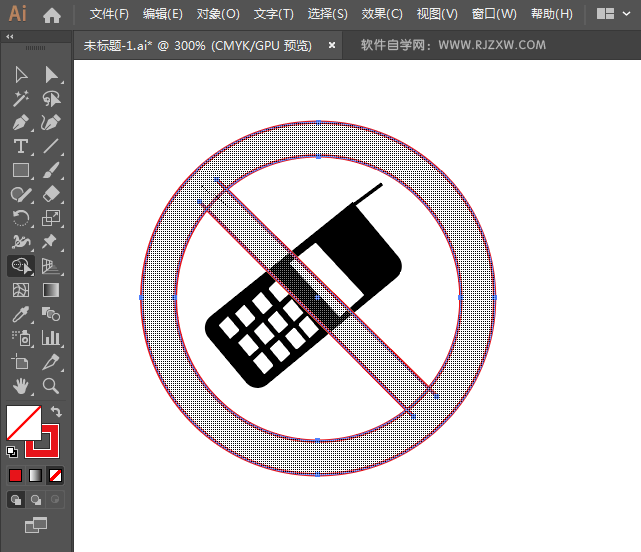Open the 视图(V) menu
The image size is (641, 552).
(x=437, y=14)
